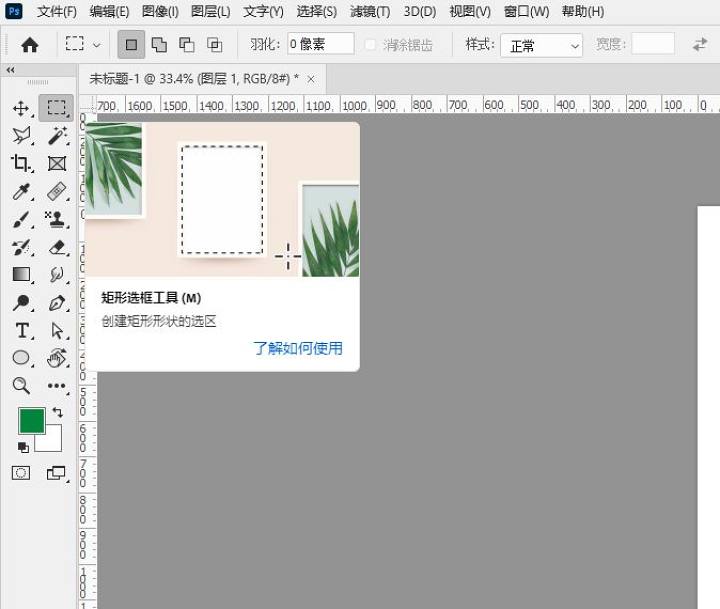Click the tooltip preview image
720x609 pixels.
coord(222,199)
